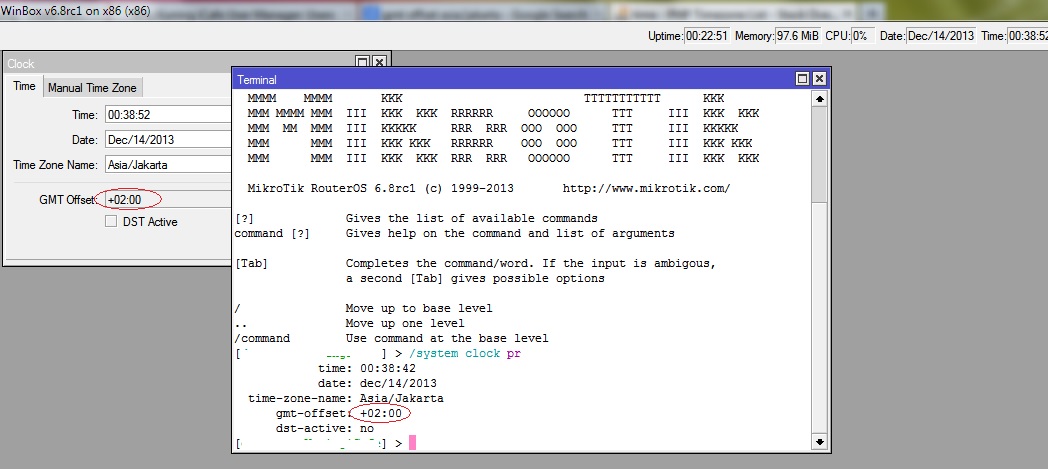
Task: Click the time: 00:38:42 line in Terminal
Action: [x=367, y=368]
